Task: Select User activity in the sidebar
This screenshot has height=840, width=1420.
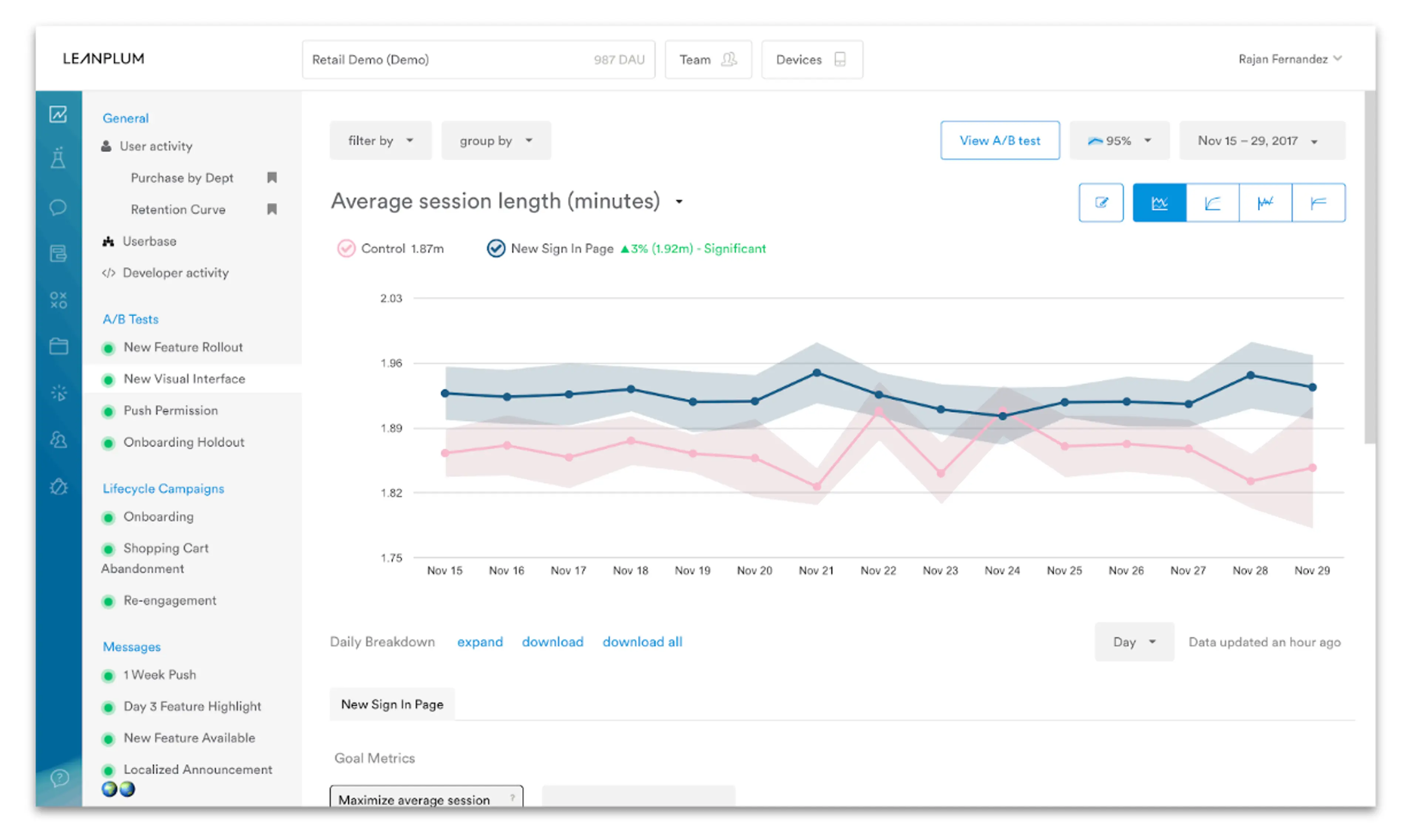Action: (156, 146)
